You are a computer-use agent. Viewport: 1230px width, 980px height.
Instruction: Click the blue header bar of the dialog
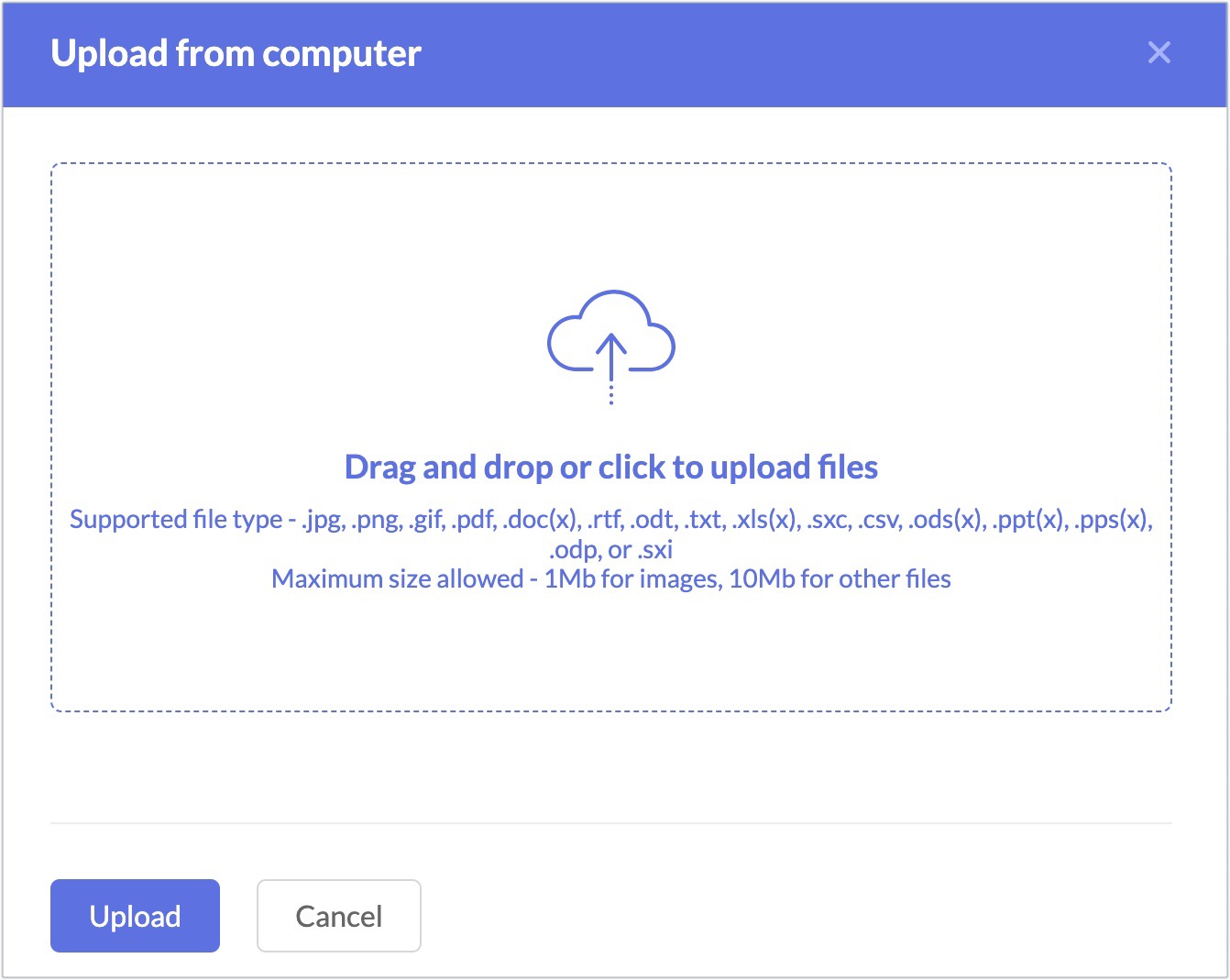tap(615, 55)
